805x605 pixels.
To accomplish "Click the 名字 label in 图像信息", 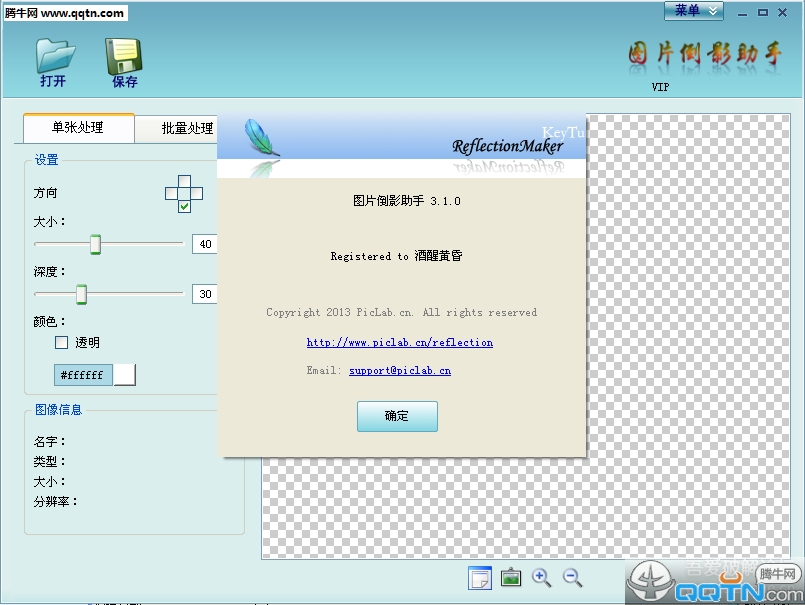I will pos(49,441).
